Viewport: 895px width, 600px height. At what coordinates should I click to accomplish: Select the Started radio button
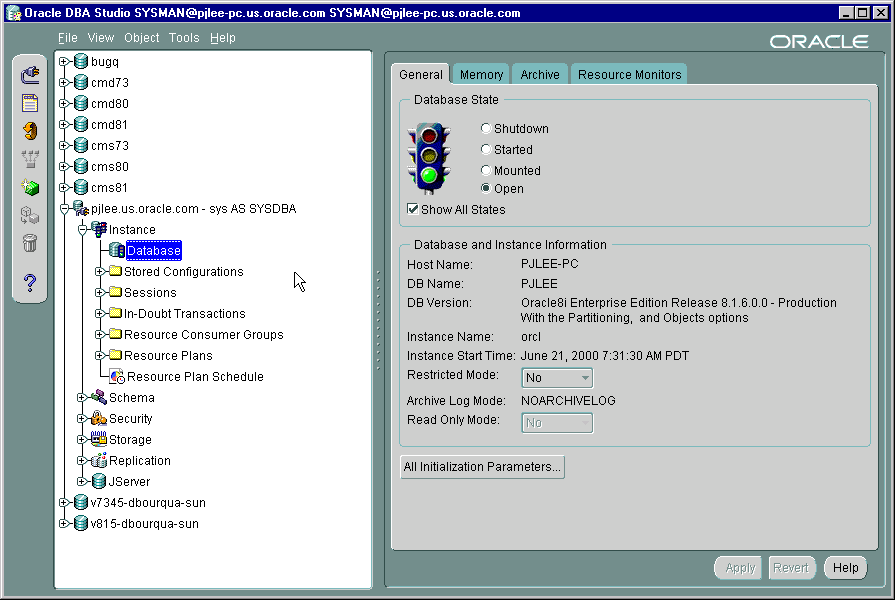(x=486, y=149)
